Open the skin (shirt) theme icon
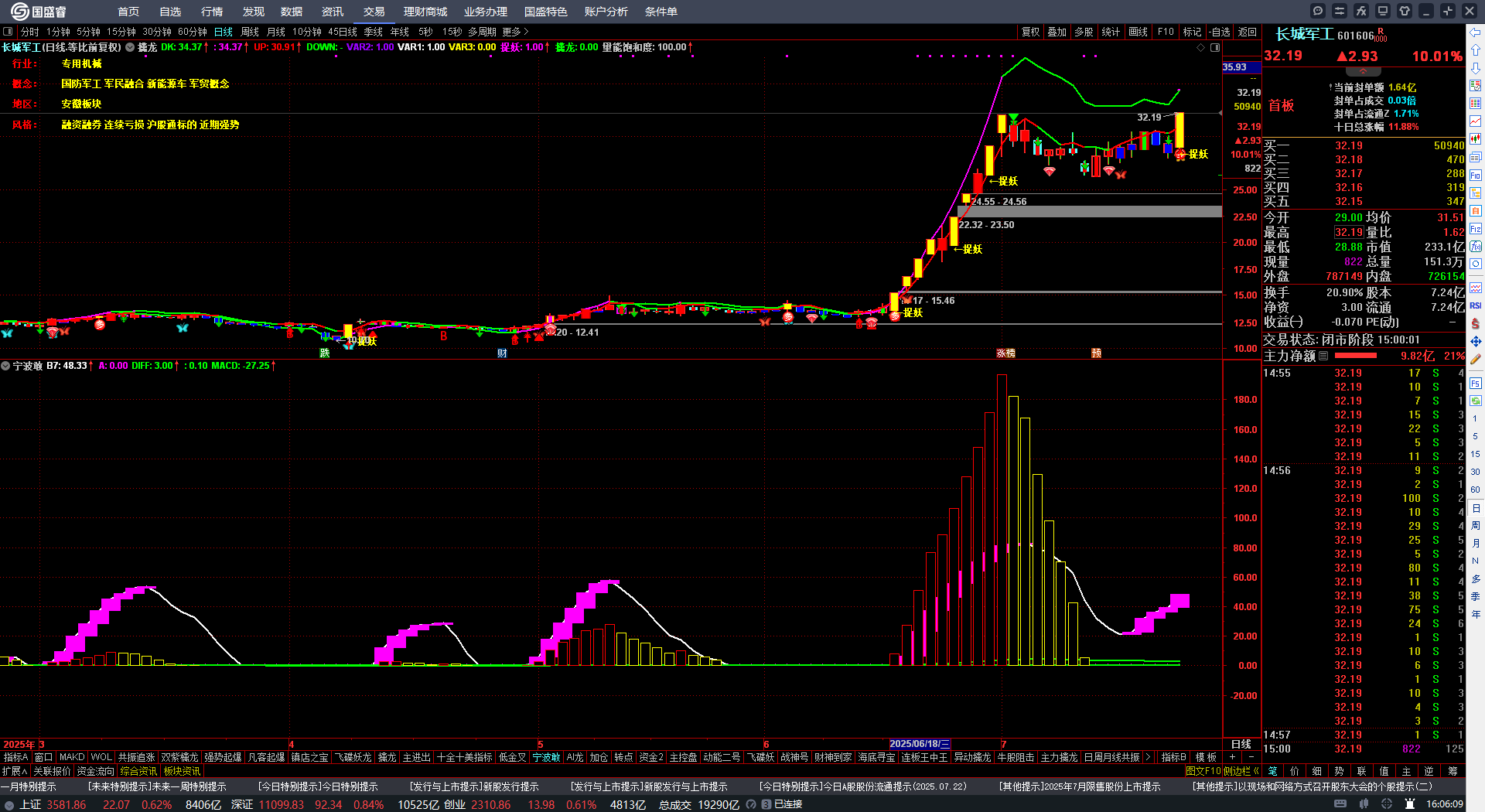This screenshot has width=1485, height=812. tap(1405, 11)
